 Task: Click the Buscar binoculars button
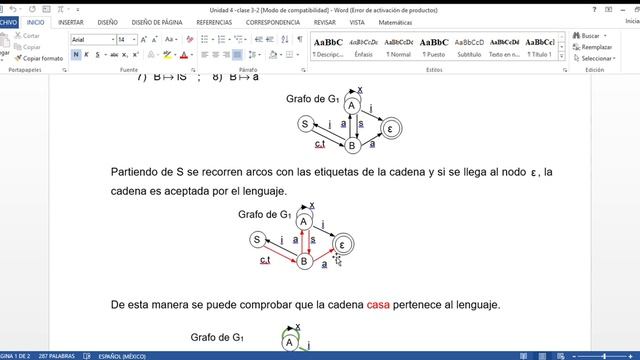coord(587,36)
